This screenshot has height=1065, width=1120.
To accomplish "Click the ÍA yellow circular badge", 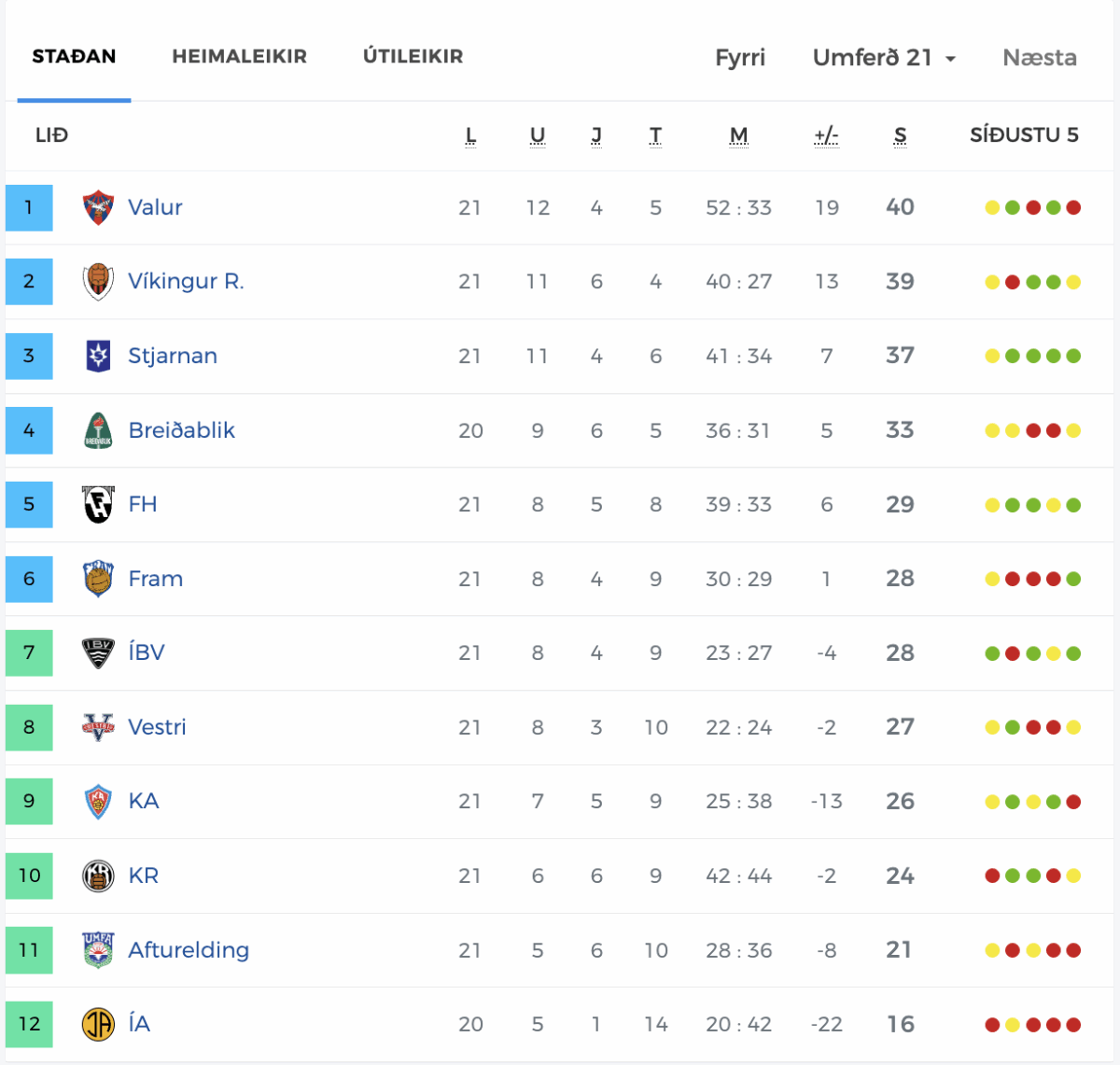I will [x=98, y=1024].
